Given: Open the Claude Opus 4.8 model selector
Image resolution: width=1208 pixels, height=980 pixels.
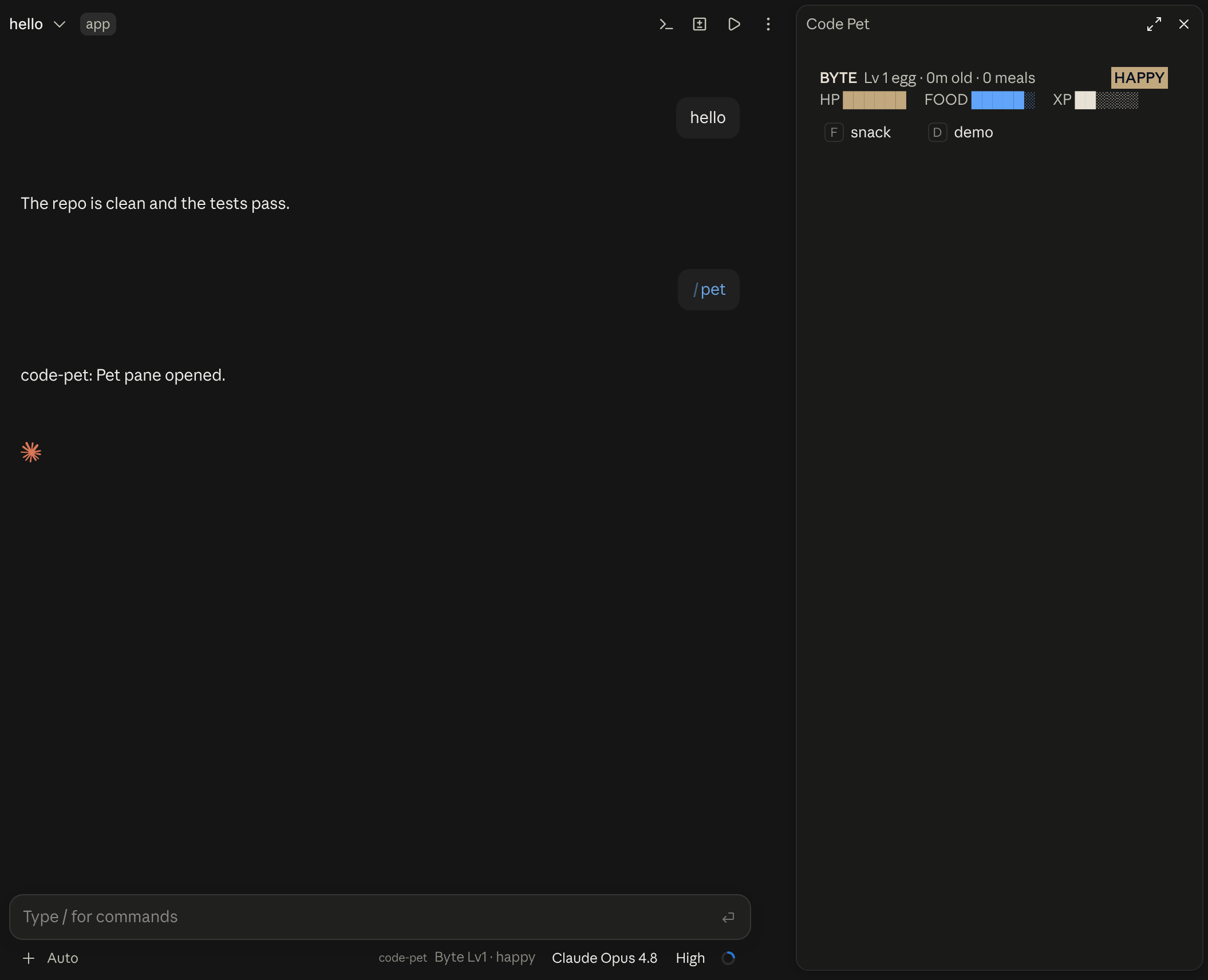Looking at the screenshot, I should point(605,958).
